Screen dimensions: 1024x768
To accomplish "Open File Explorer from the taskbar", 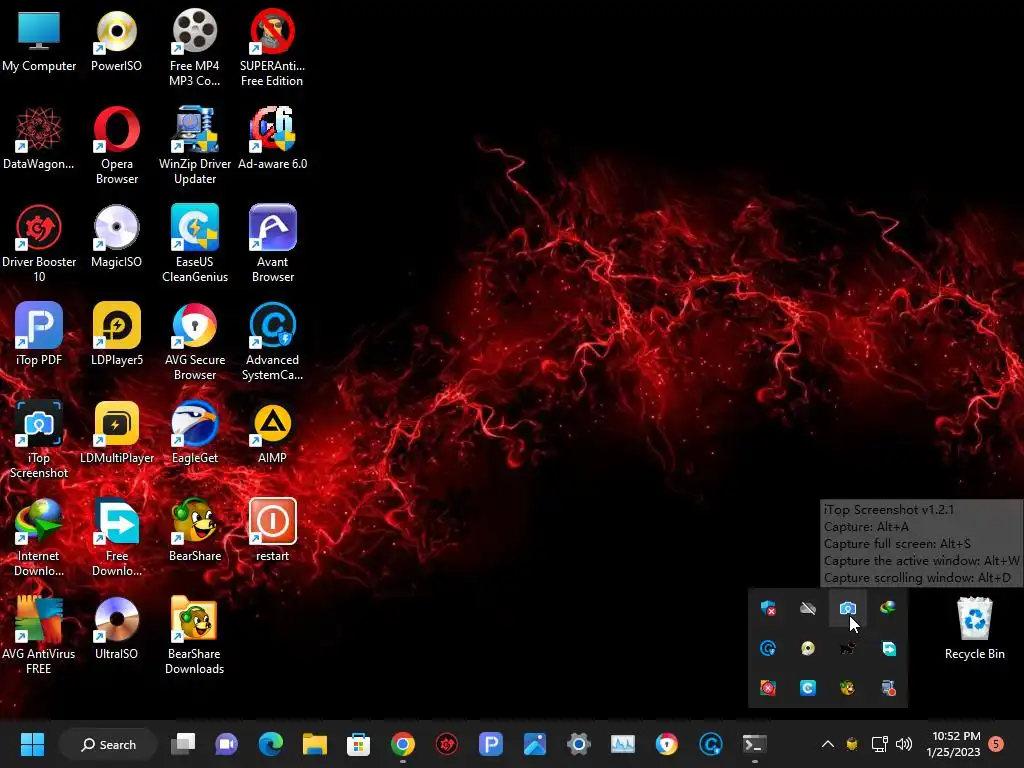I will [x=314, y=744].
